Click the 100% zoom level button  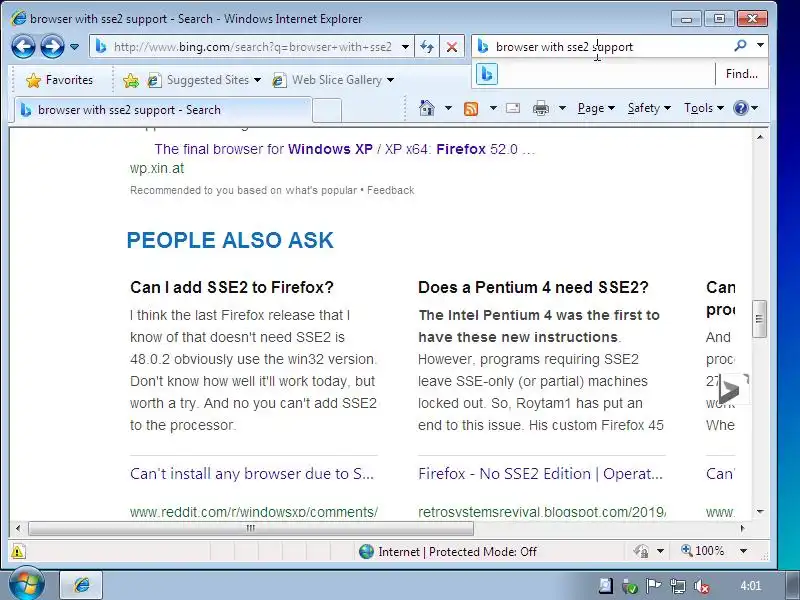703,551
